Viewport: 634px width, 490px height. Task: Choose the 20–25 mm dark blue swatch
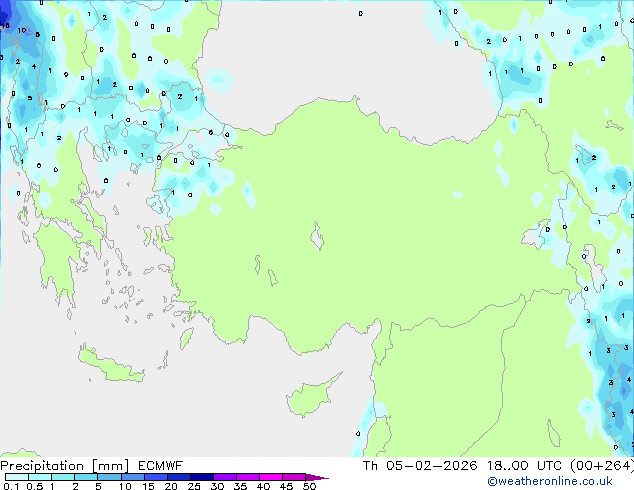pos(179,477)
